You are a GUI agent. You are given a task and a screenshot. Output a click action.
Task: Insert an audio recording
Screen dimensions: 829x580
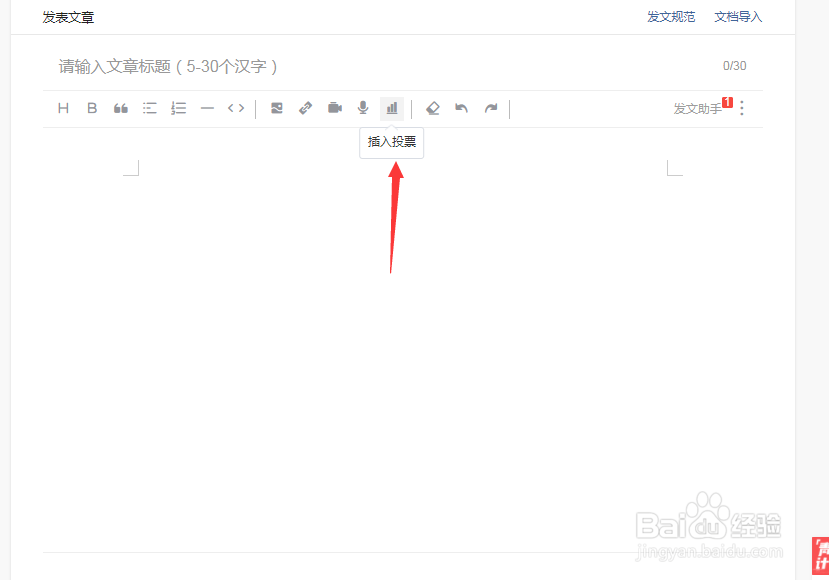point(362,108)
